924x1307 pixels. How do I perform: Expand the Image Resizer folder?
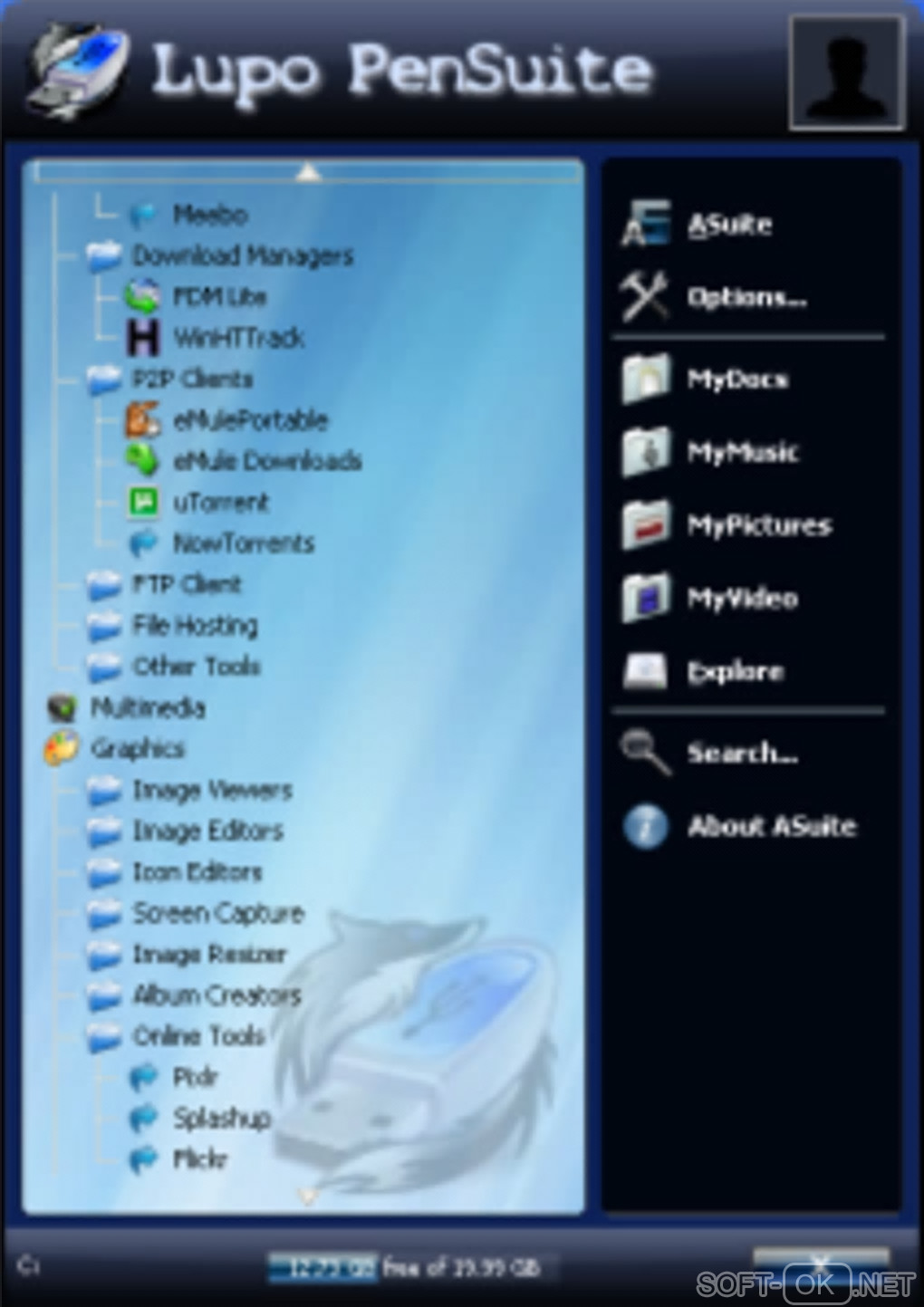(x=104, y=954)
